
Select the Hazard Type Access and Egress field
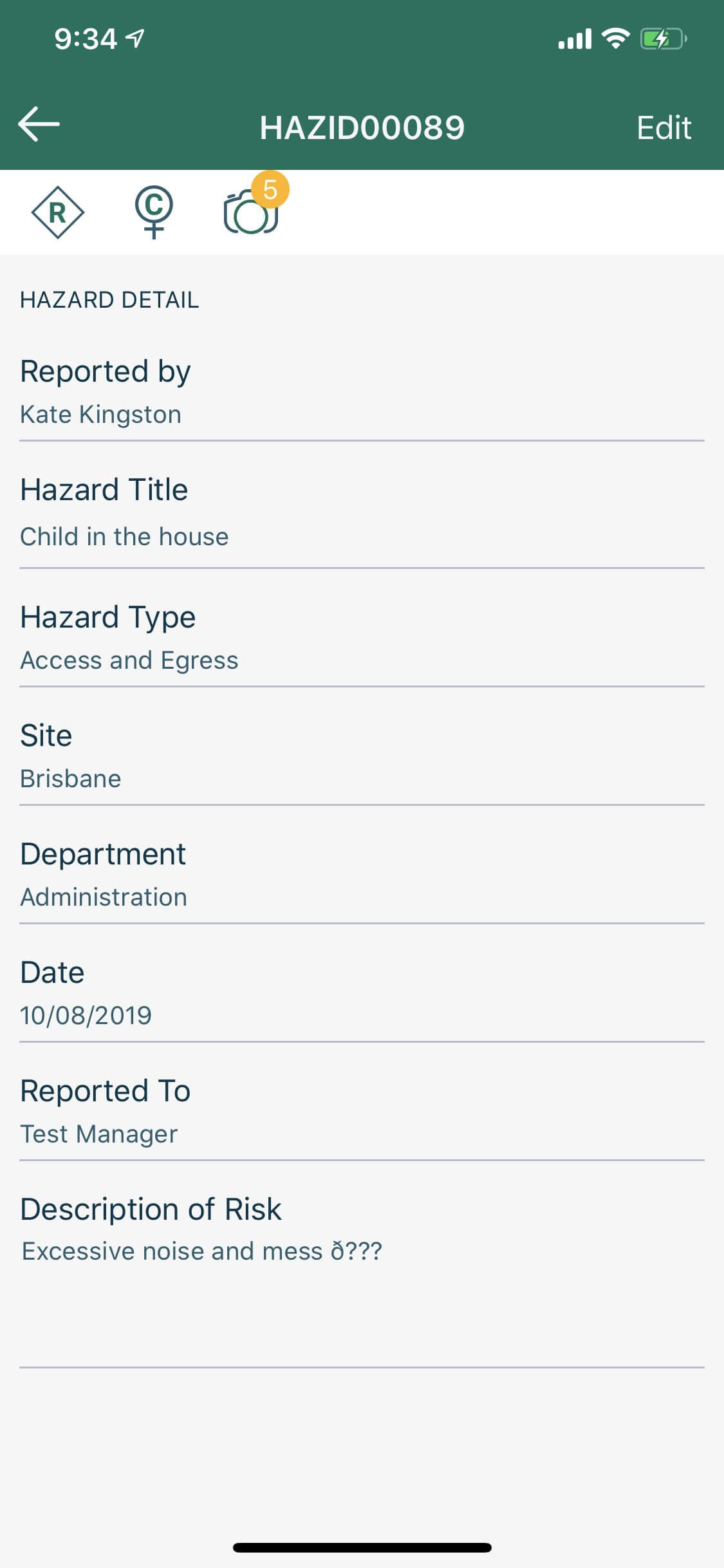click(x=362, y=638)
